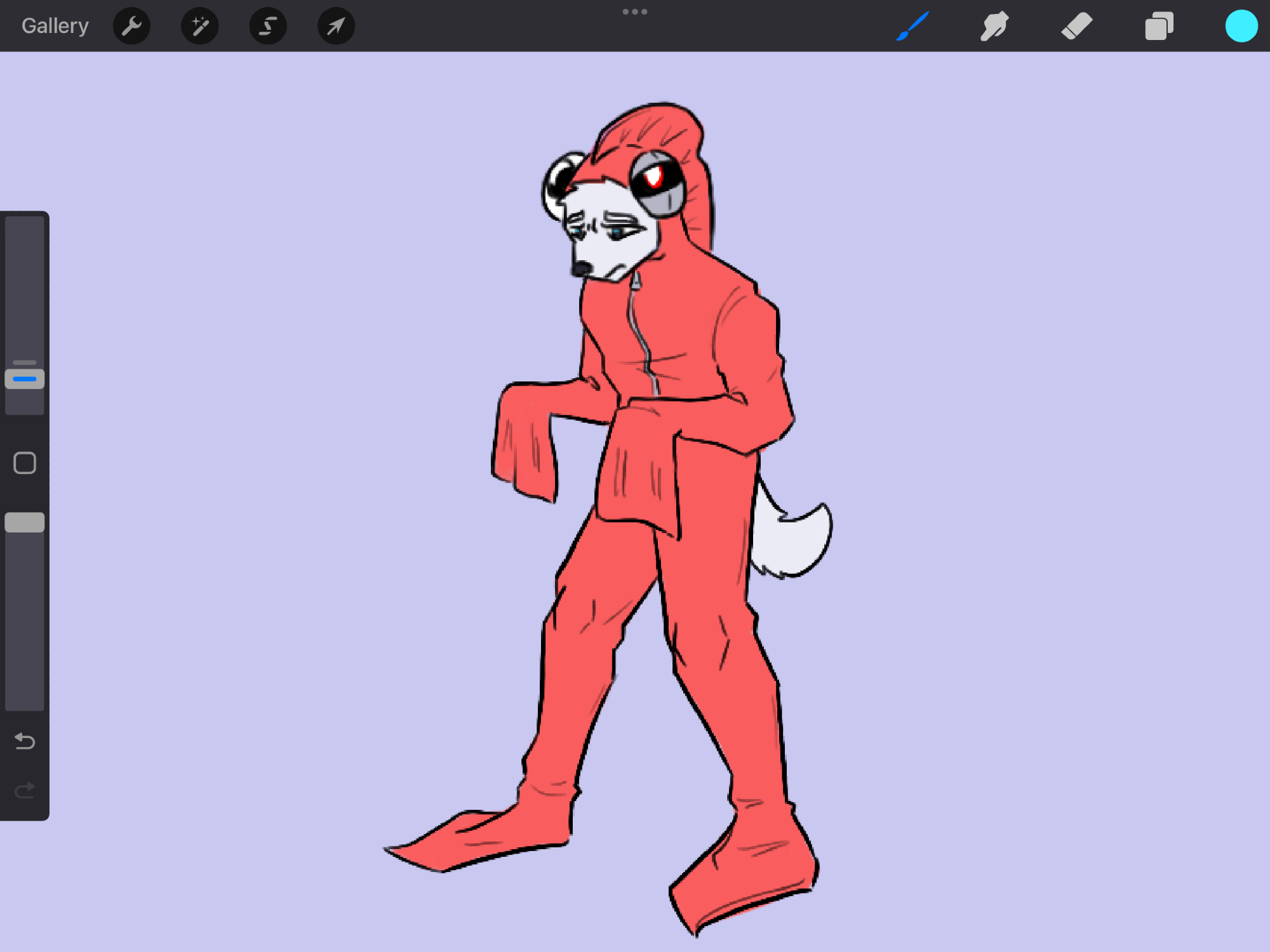1270x952 pixels.
Task: Select the Paintbrush tool
Action: point(912,26)
